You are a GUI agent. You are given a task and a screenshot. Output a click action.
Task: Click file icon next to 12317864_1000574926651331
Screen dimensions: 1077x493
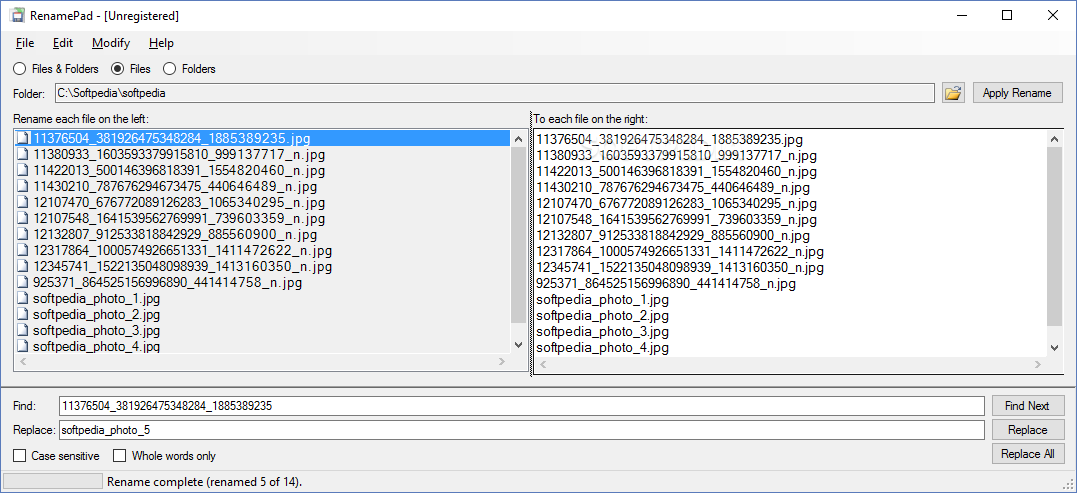pyautogui.click(x=23, y=251)
